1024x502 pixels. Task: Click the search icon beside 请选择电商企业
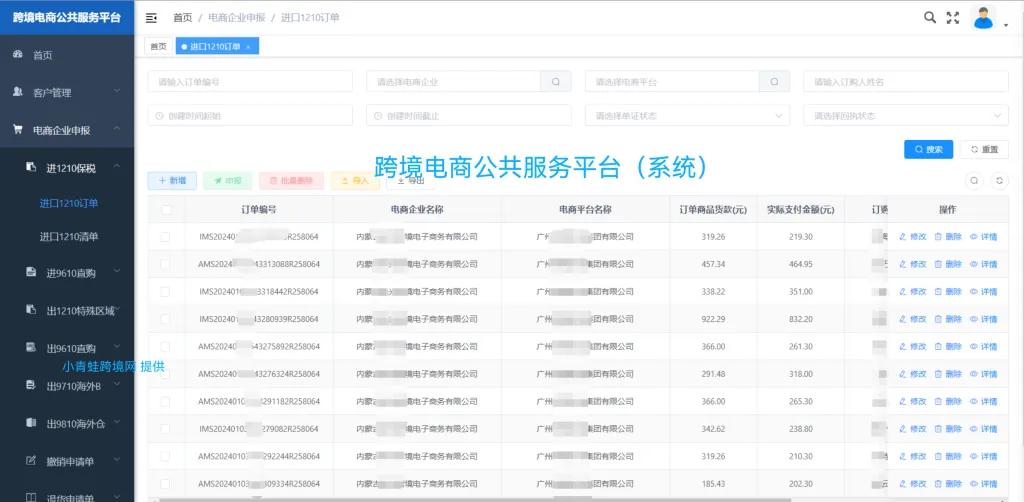tap(556, 82)
